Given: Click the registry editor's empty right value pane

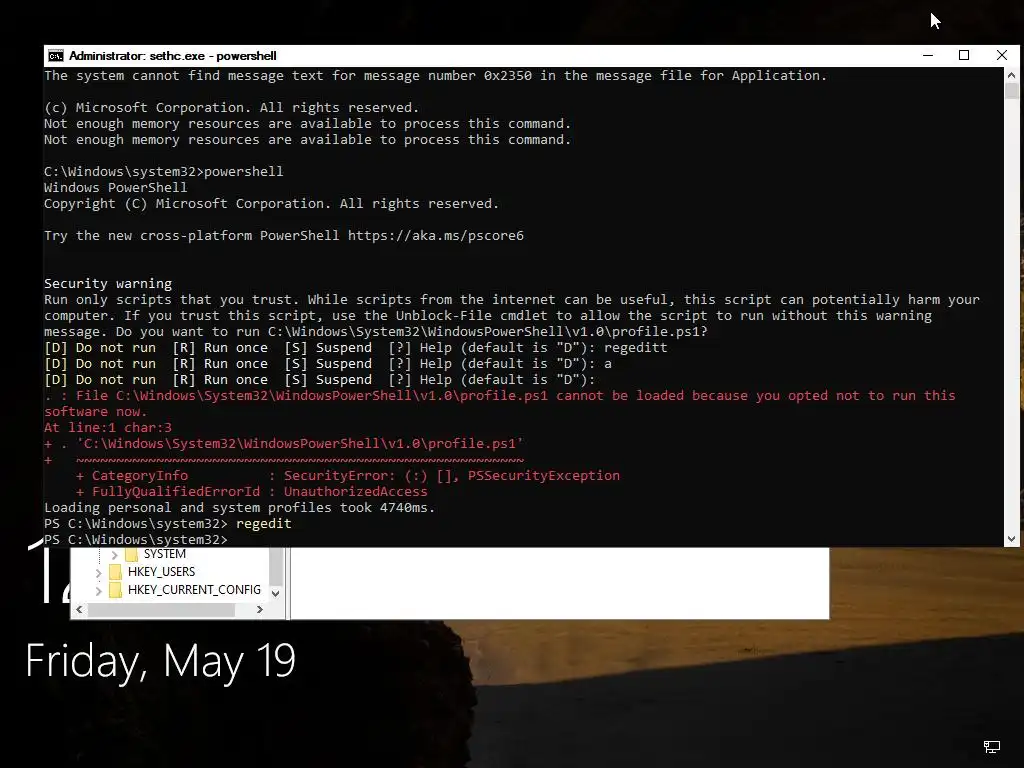Looking at the screenshot, I should coord(560,583).
